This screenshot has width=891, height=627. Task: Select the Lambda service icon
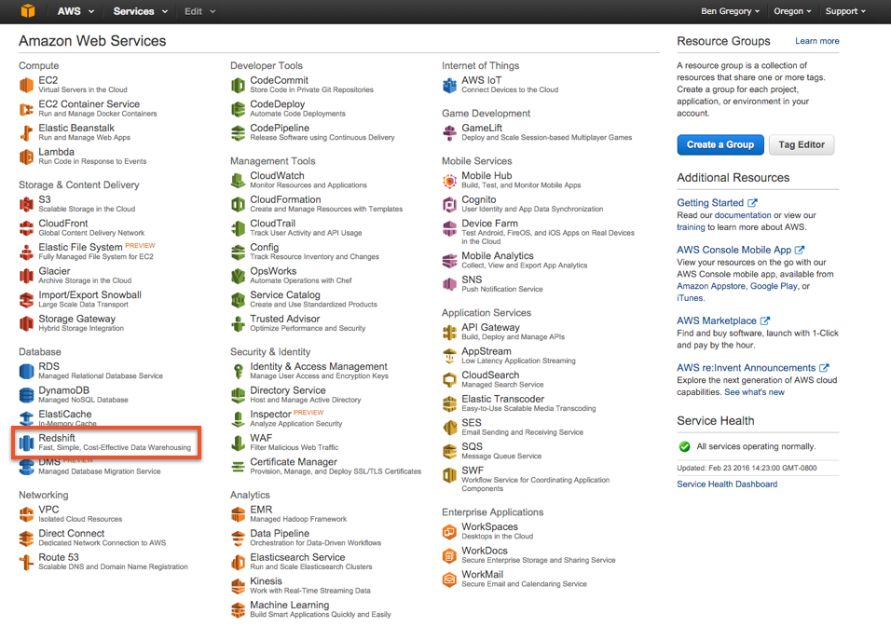[27, 157]
